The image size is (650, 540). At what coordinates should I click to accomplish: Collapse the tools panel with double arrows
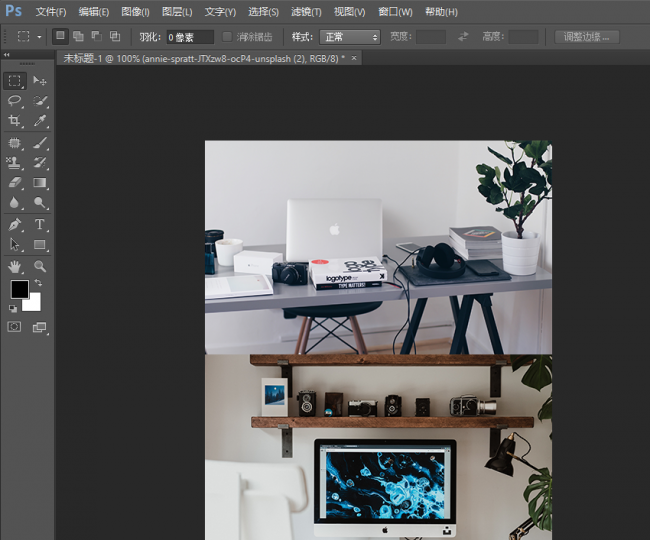click(x=6, y=55)
